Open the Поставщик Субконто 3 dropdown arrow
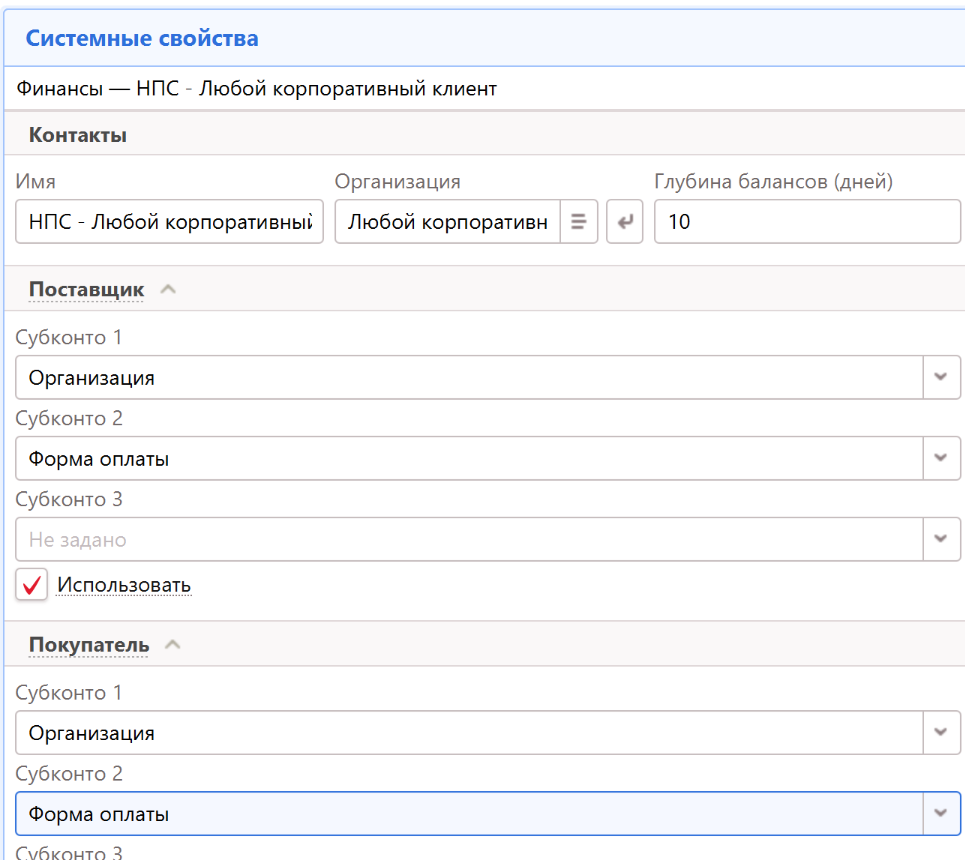The image size is (965, 860). (940, 540)
